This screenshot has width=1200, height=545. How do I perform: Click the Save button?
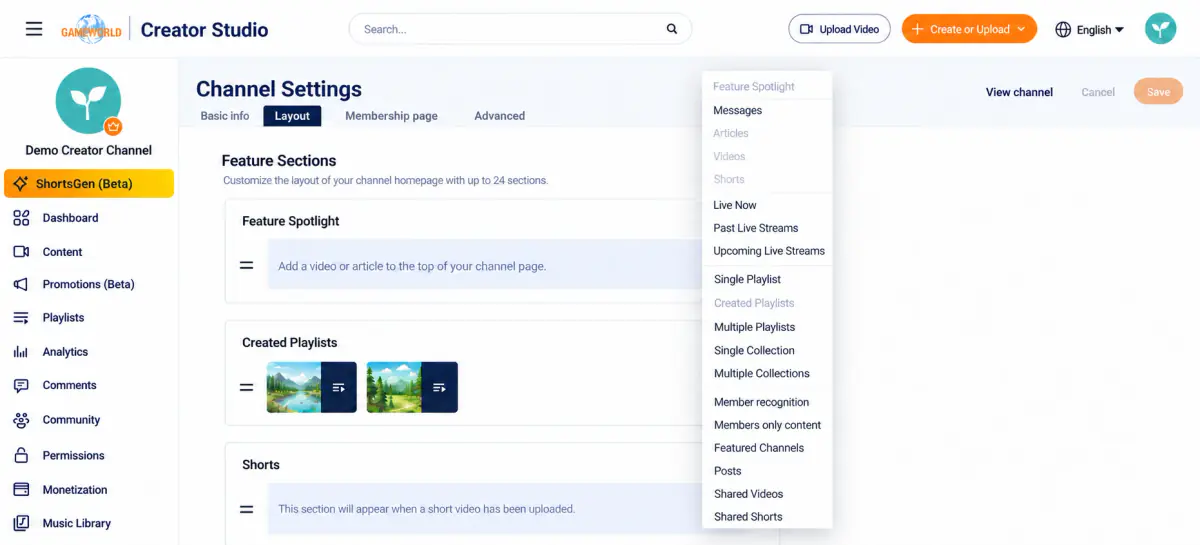[1158, 92]
